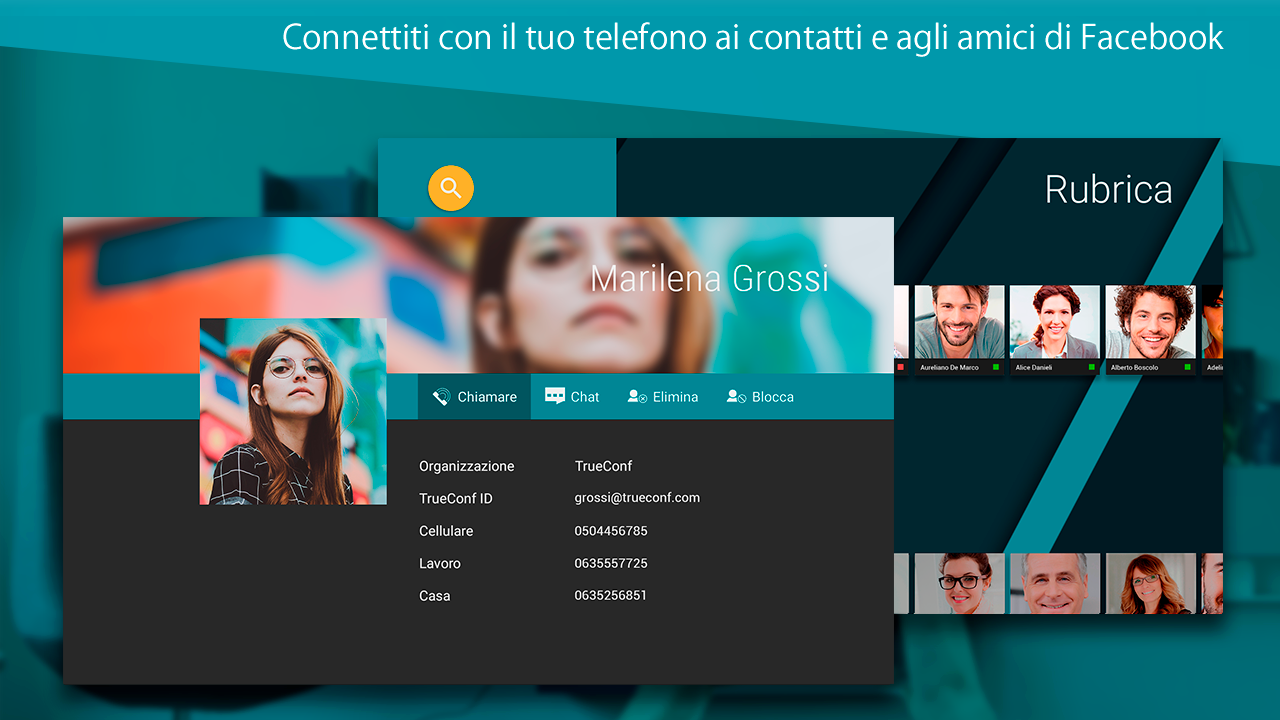1280x720 pixels.
Task: Block the contact using Blocca
Action: tap(760, 397)
